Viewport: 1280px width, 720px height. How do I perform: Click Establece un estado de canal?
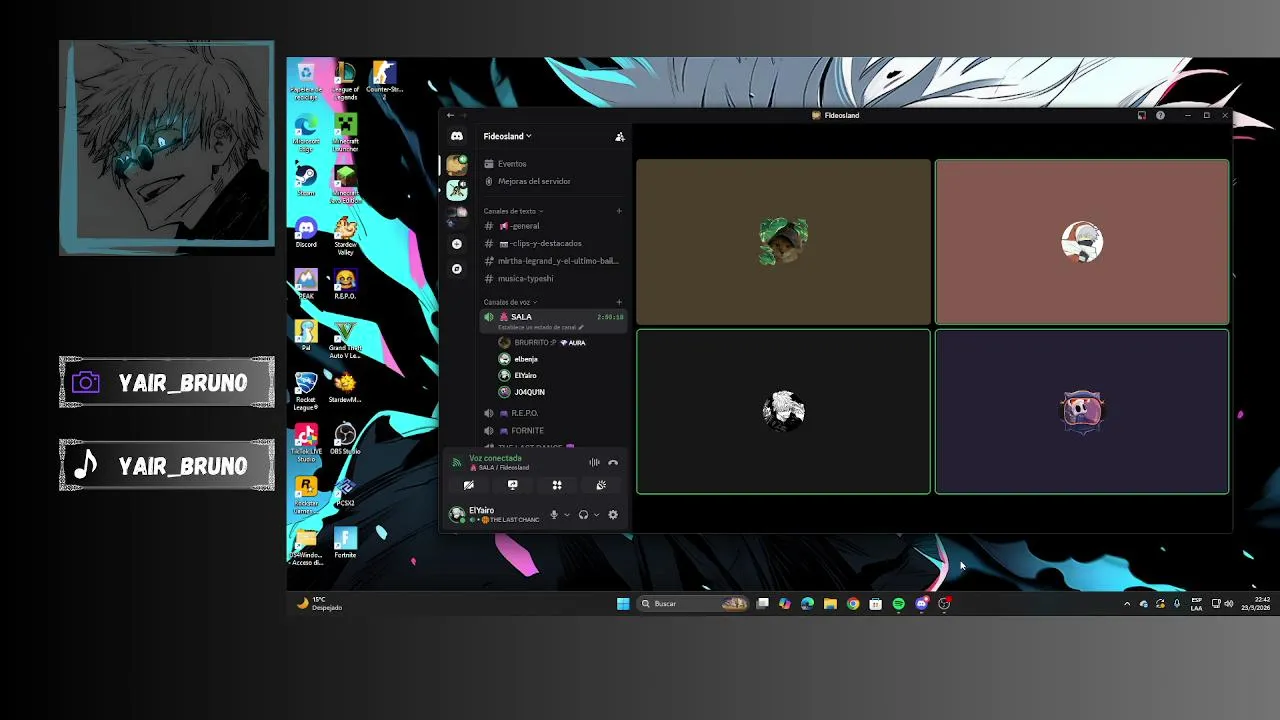541,327
